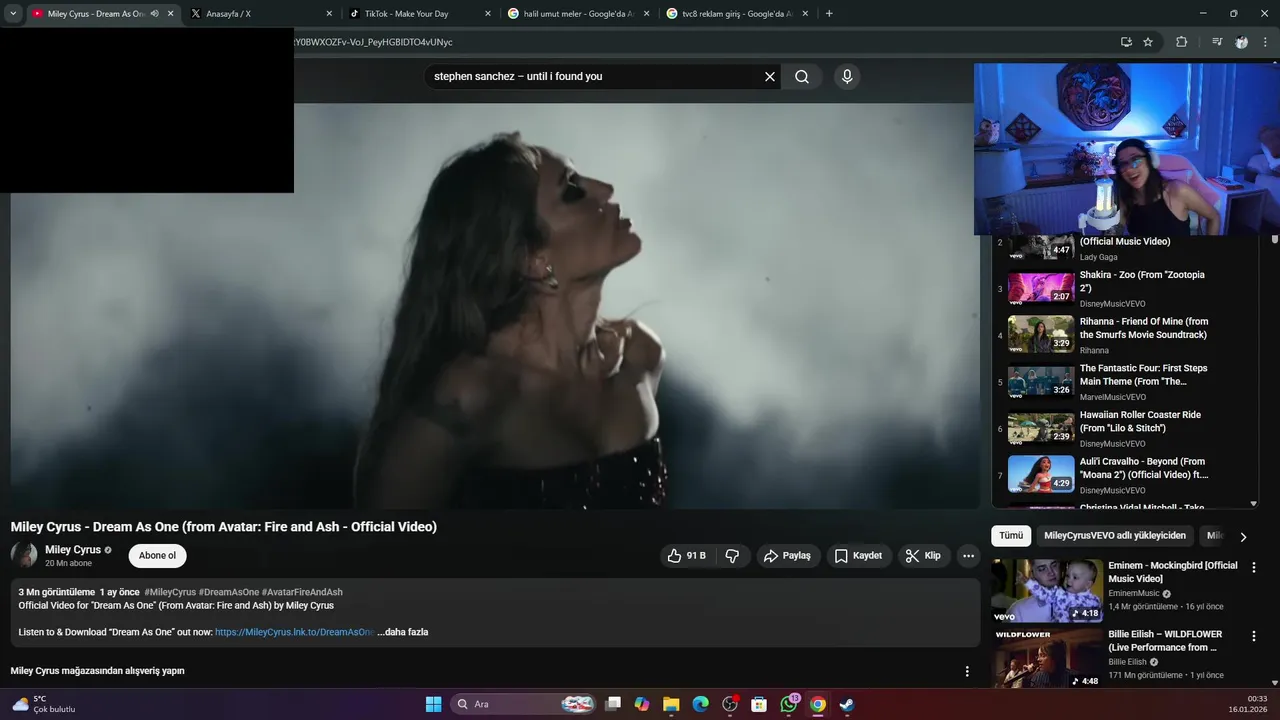Open Billie Eilish WILDFLOWER thumbnail

click(x=1047, y=658)
